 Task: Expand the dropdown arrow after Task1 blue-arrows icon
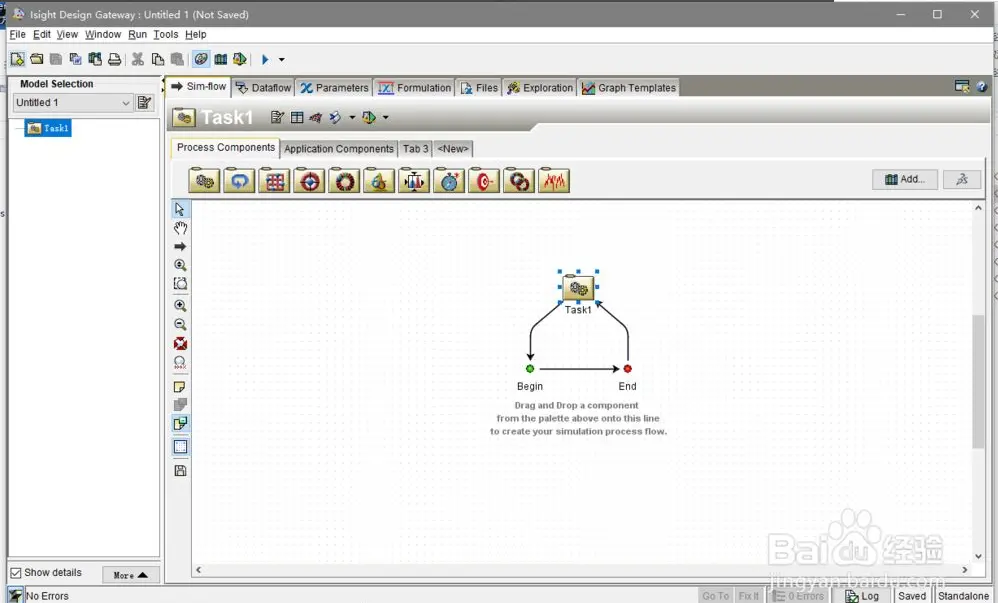point(352,117)
